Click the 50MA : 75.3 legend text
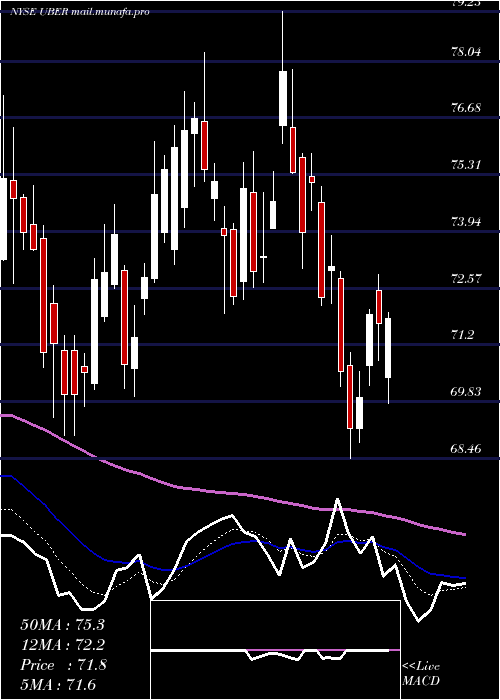Image resolution: width=500 pixels, height=700 pixels. tap(62, 625)
